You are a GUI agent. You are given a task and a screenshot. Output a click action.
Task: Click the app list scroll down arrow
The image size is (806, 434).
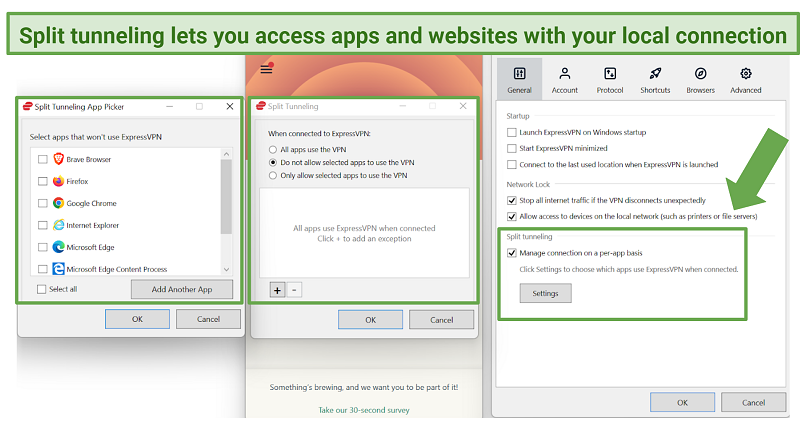pyautogui.click(x=226, y=269)
